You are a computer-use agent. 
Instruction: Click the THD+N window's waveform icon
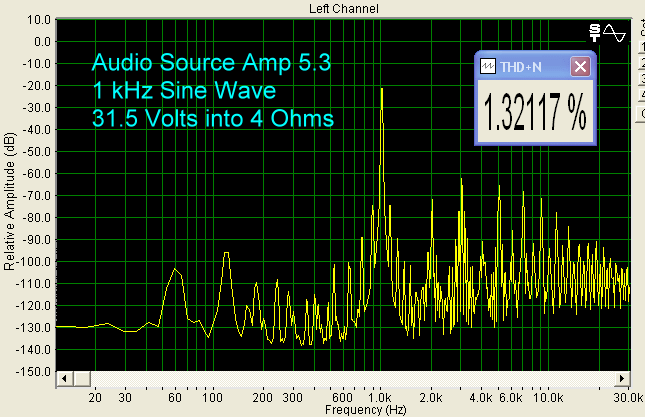pos(488,66)
